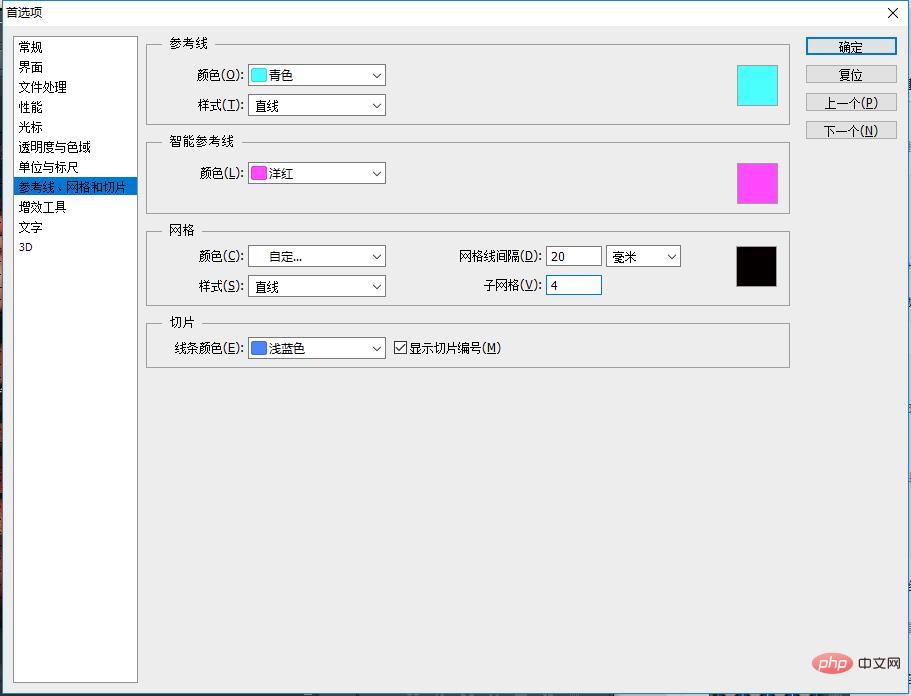This screenshot has width=911, height=696.
Task: Go to 3D preferences category
Action: pyautogui.click(x=26, y=247)
